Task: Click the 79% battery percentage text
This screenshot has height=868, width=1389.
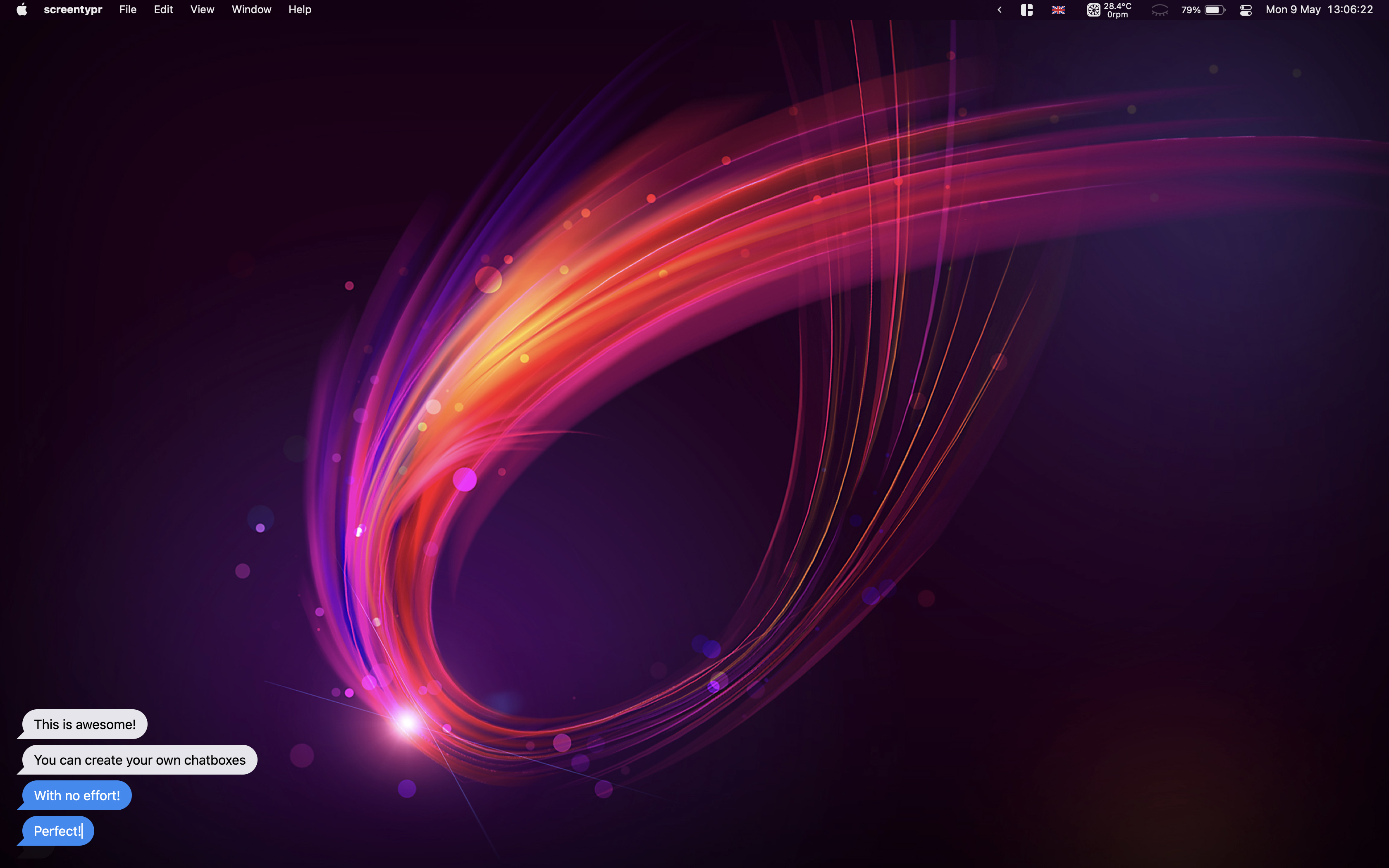Action: 1191,10
